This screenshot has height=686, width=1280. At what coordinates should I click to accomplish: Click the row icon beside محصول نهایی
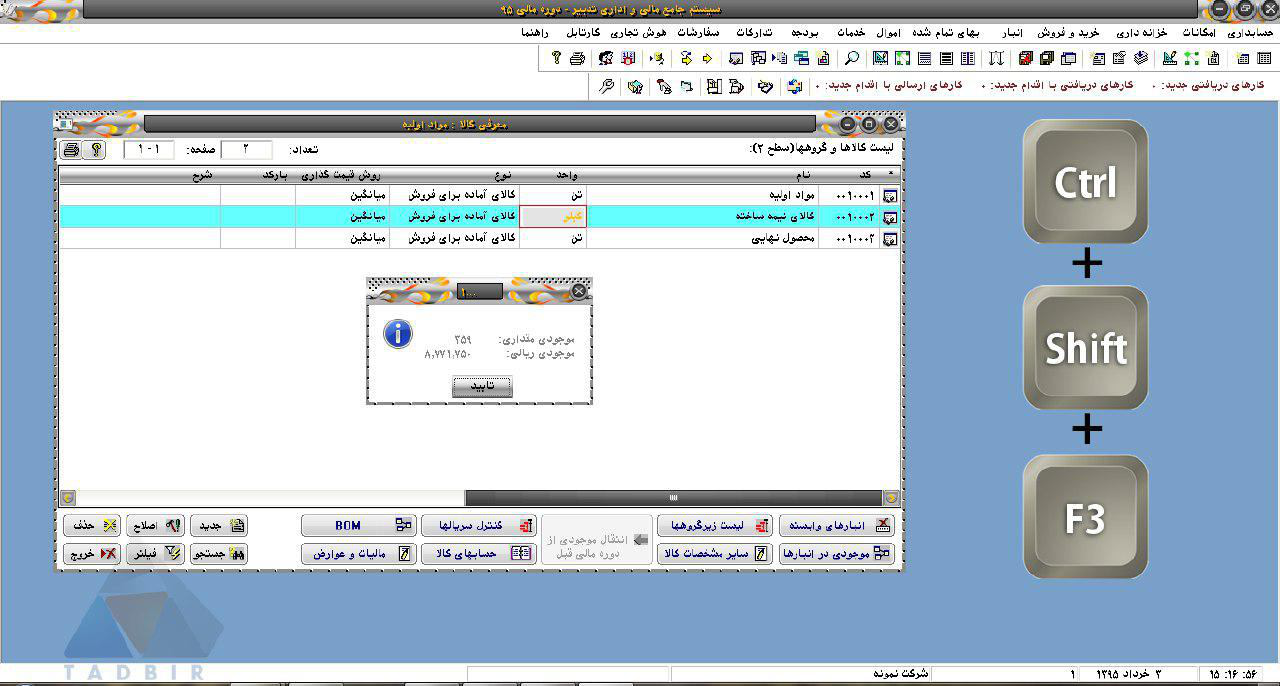click(x=889, y=238)
